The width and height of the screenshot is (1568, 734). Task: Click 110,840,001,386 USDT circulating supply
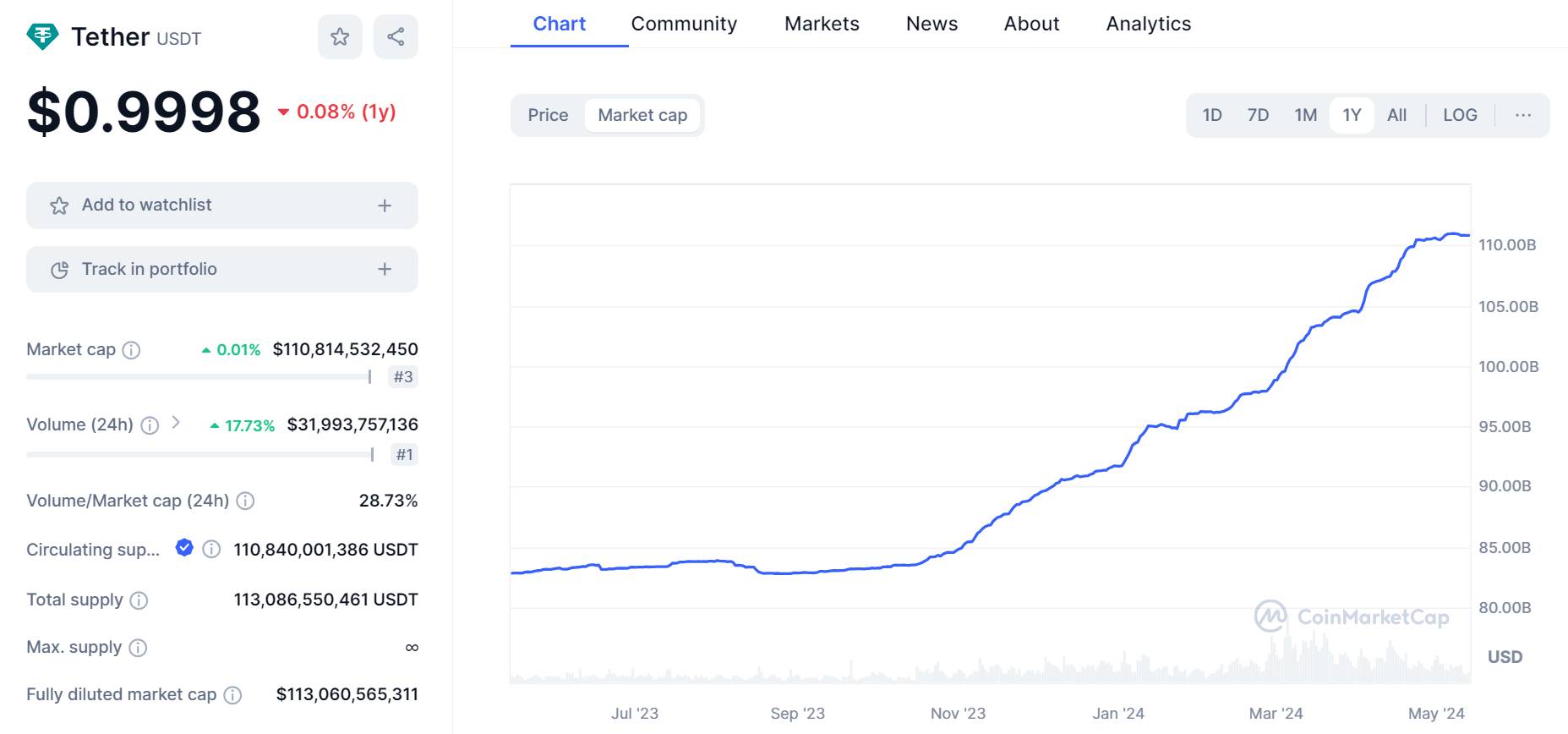[325, 550]
